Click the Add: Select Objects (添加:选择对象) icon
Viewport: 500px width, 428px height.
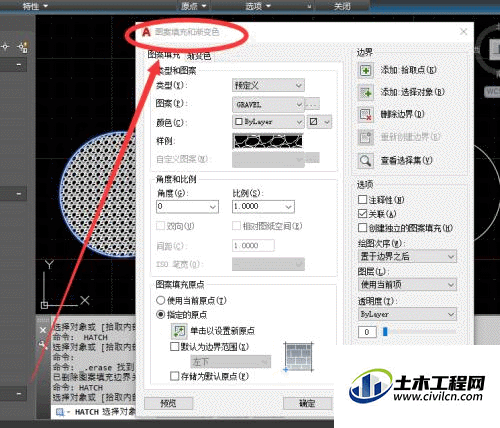coord(366,92)
